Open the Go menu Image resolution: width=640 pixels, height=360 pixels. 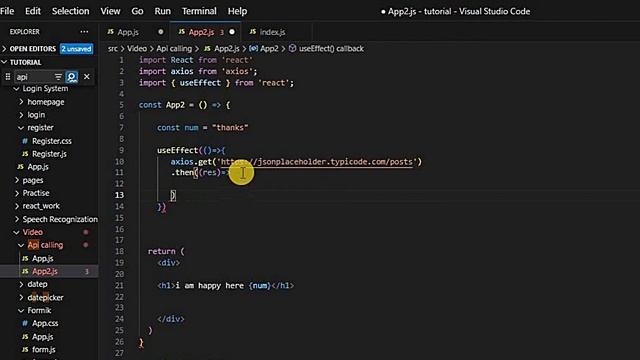(x=137, y=11)
